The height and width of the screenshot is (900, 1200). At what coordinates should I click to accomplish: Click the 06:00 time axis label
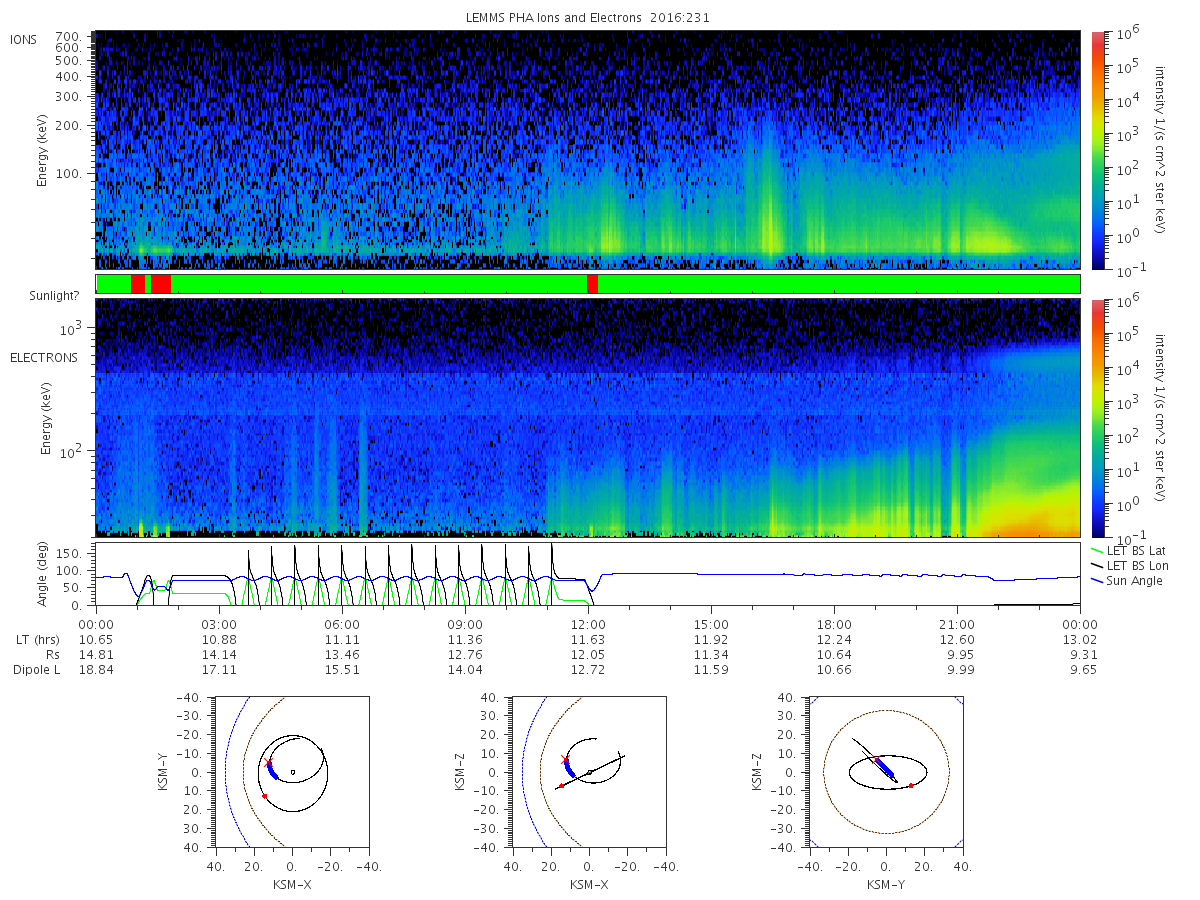(x=343, y=623)
